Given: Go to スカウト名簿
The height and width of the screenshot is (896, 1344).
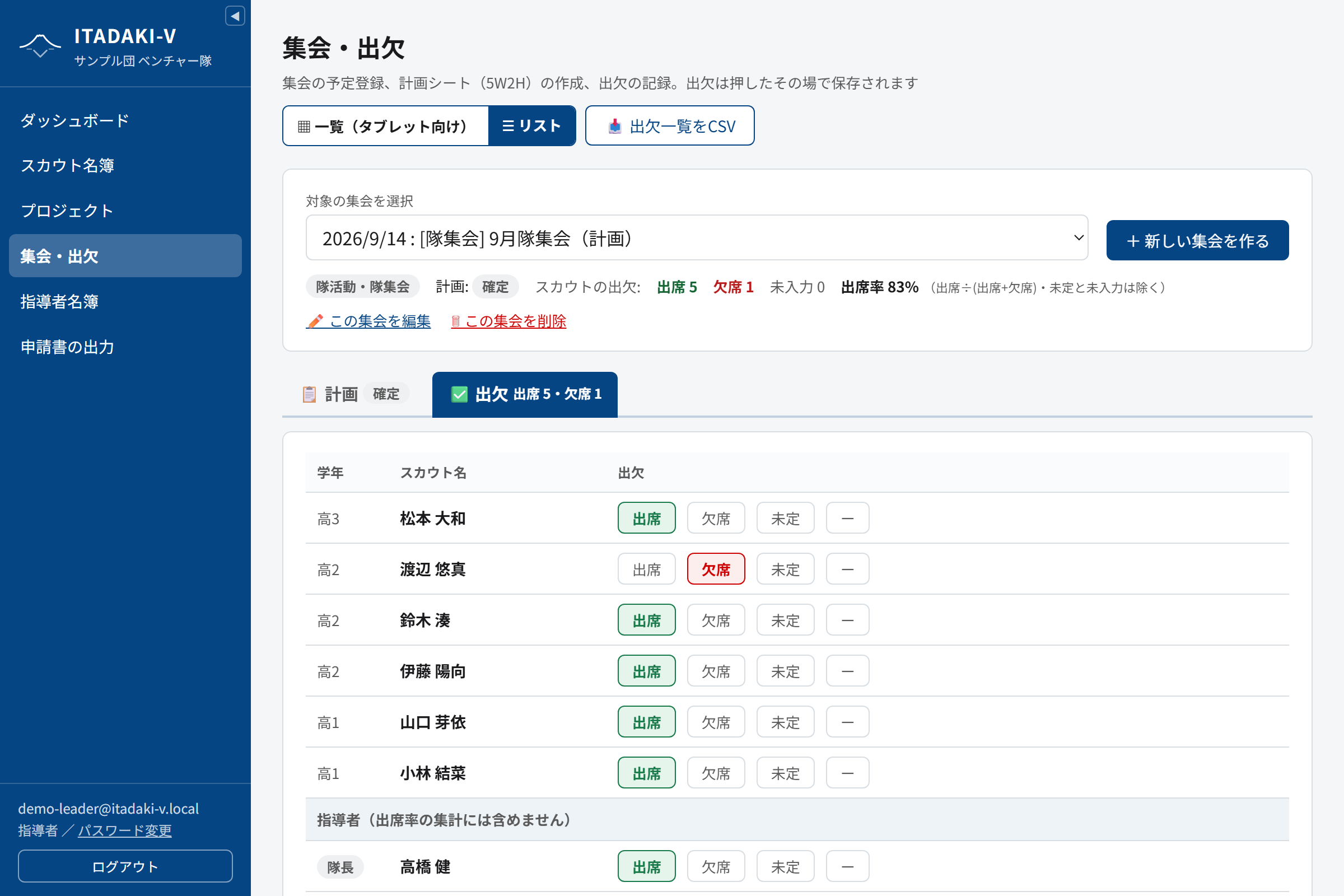Looking at the screenshot, I should click(x=125, y=166).
